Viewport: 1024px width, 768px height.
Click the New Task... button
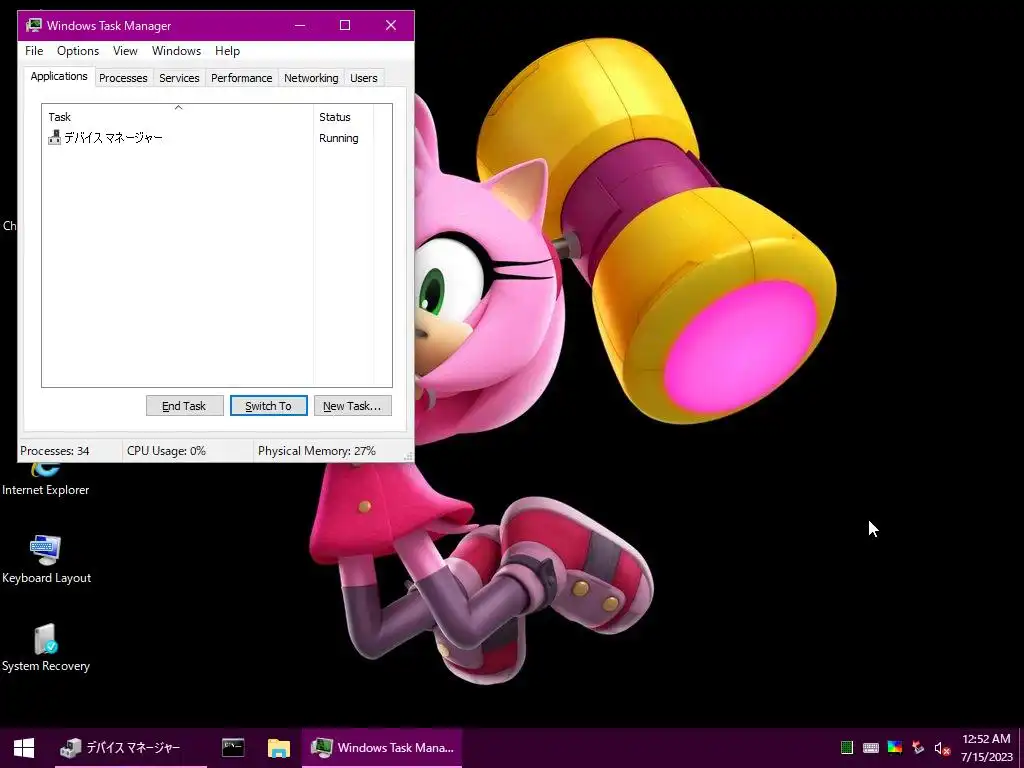tap(353, 406)
